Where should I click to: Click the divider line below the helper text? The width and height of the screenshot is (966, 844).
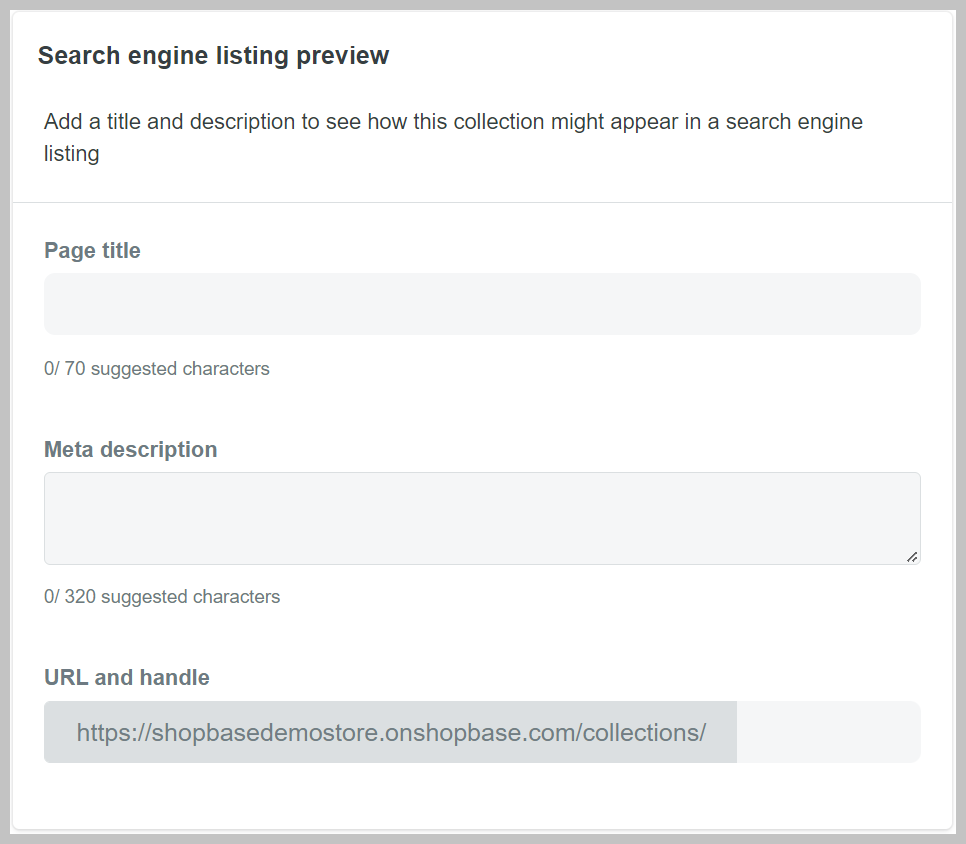click(482, 203)
